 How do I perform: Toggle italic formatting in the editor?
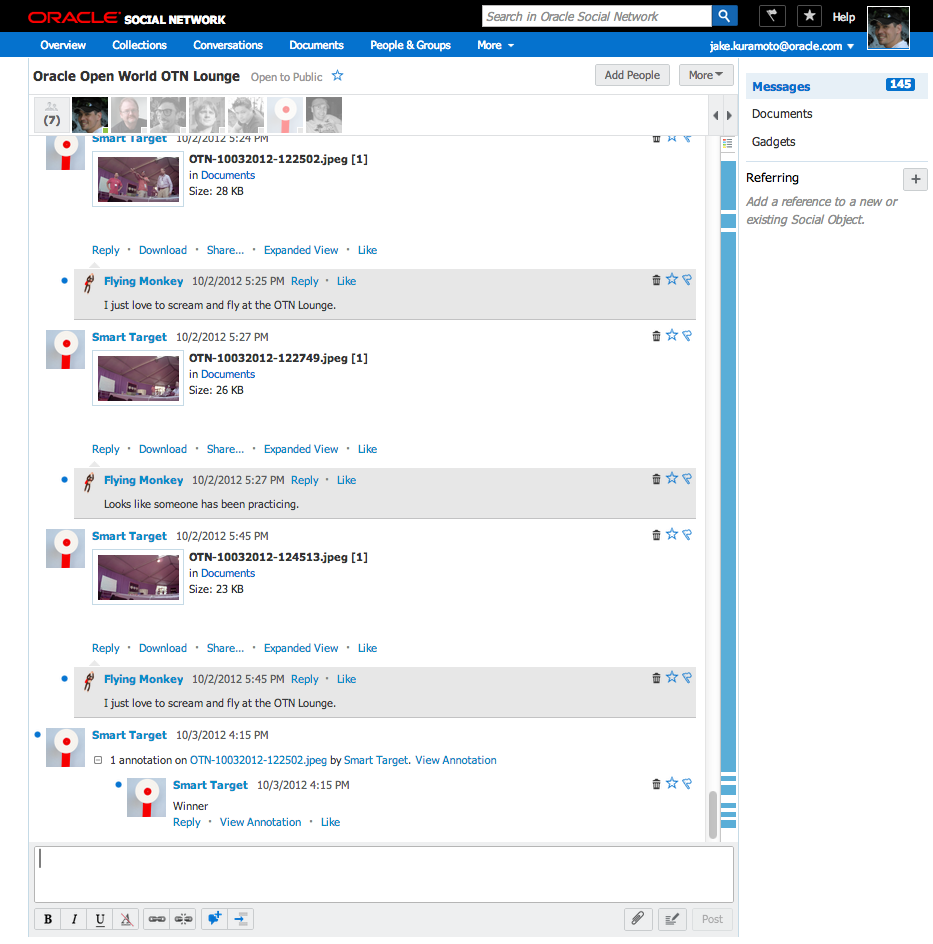(73, 919)
